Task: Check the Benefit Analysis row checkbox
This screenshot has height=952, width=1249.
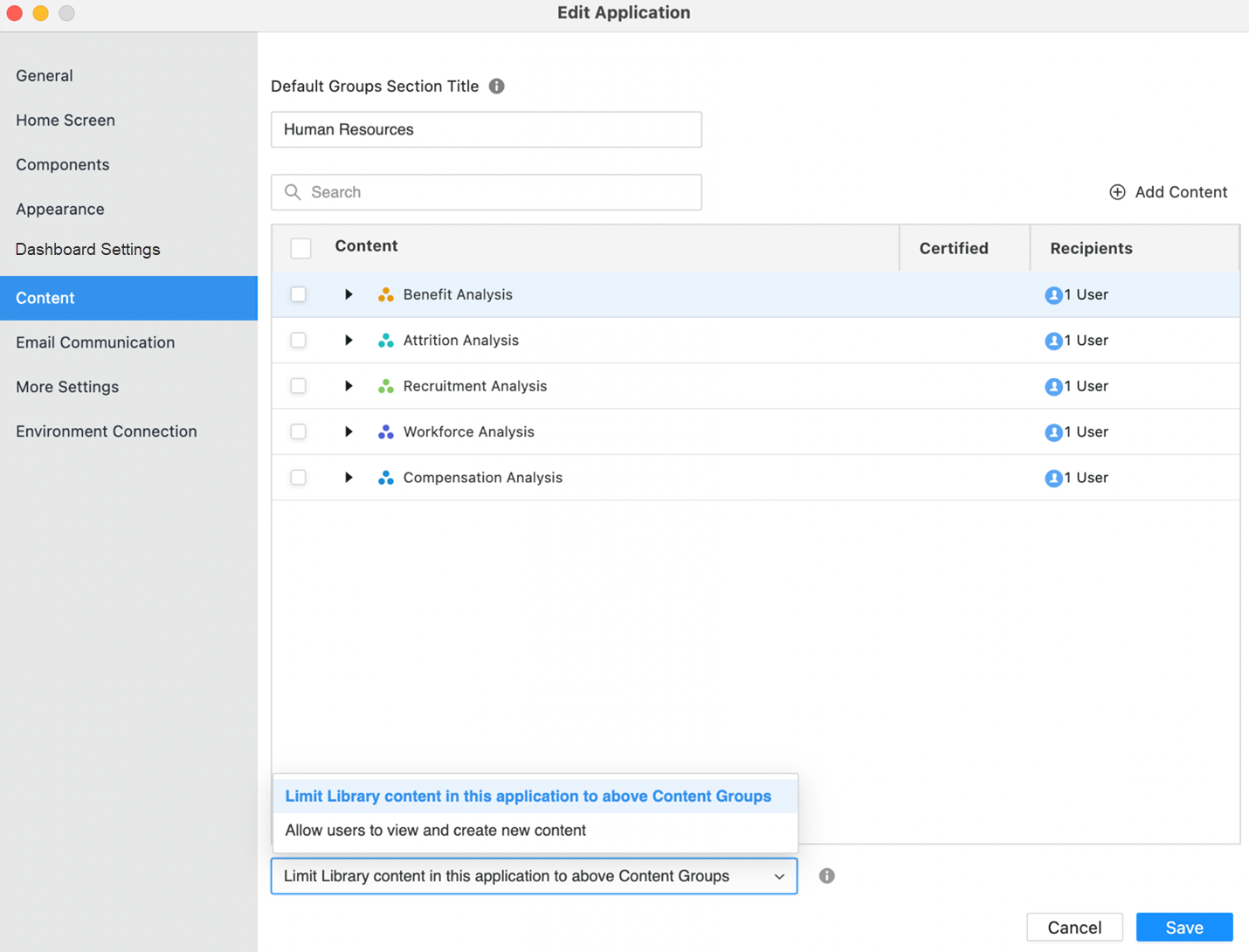Action: tap(299, 295)
